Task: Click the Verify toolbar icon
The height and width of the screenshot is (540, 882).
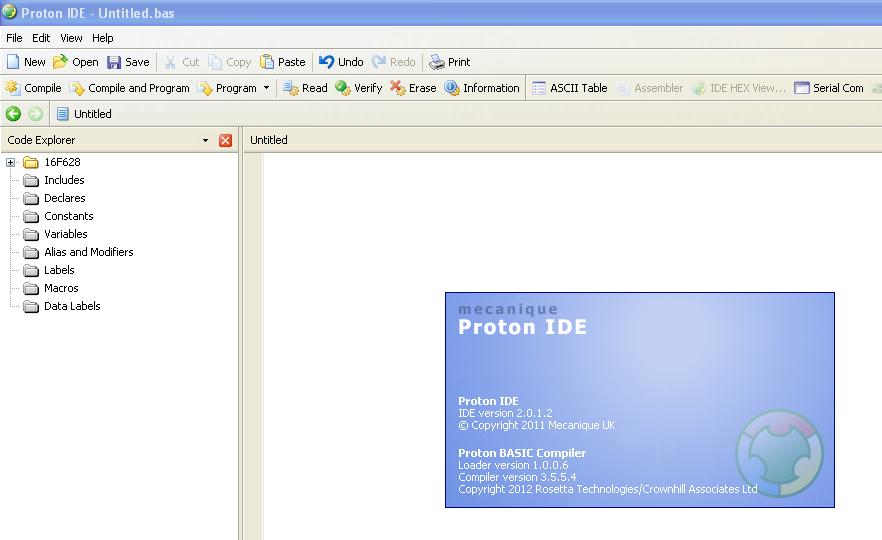Action: tap(343, 88)
